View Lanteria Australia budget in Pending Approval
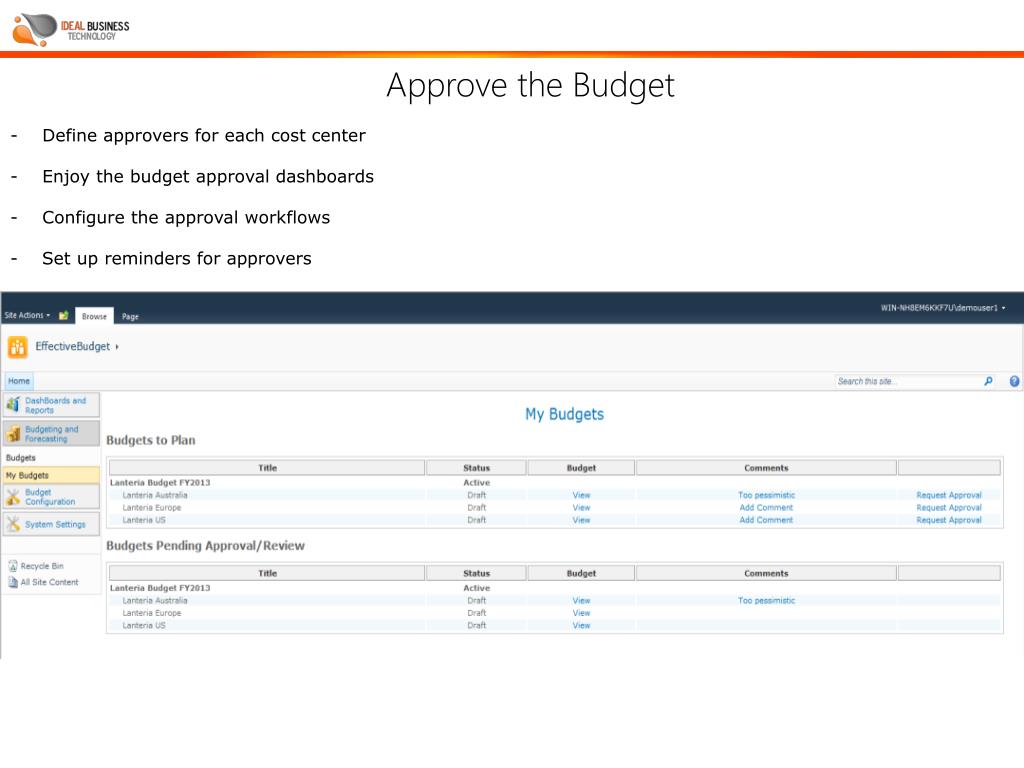Screen dimensions: 1024x768 [x=581, y=601]
